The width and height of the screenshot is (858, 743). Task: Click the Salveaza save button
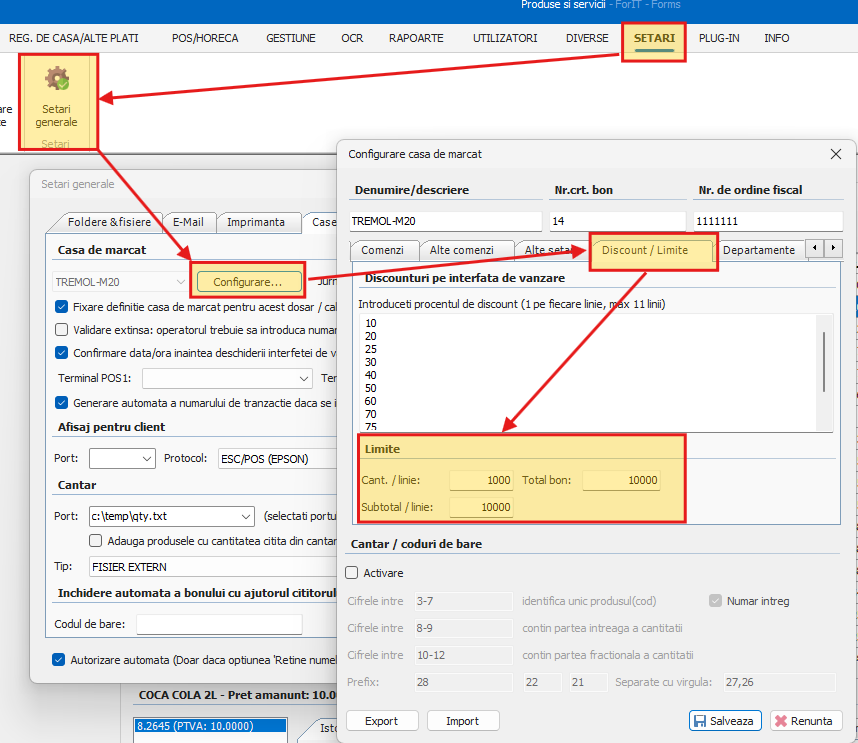click(x=725, y=720)
